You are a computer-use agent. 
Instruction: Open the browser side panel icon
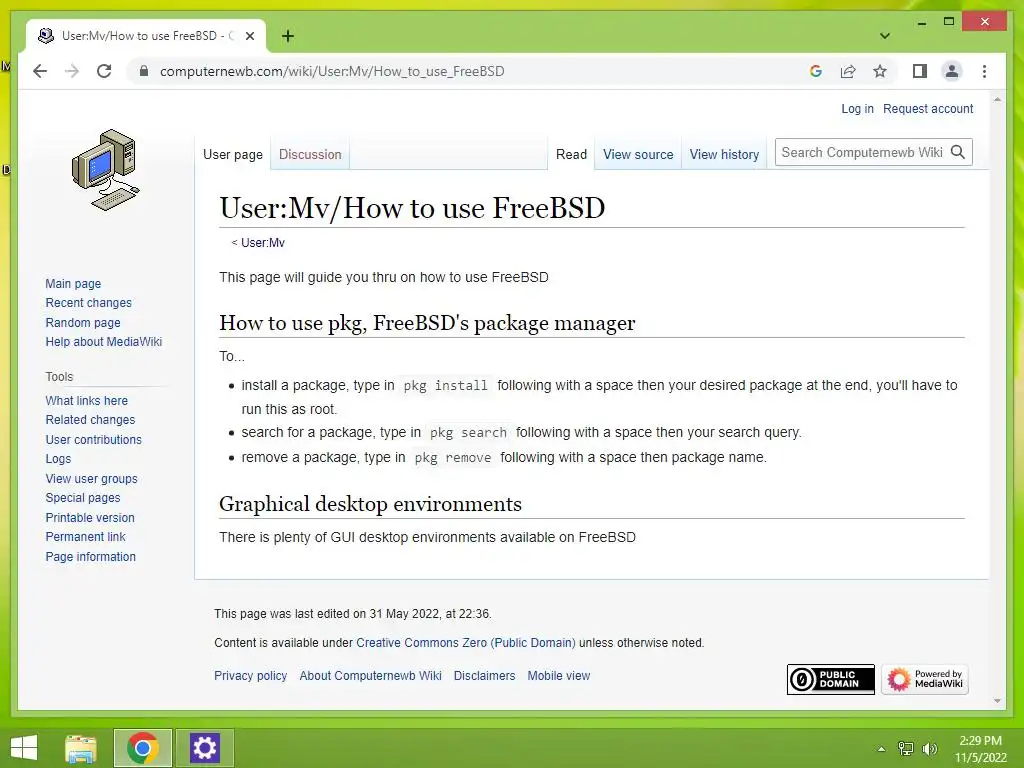(x=920, y=71)
